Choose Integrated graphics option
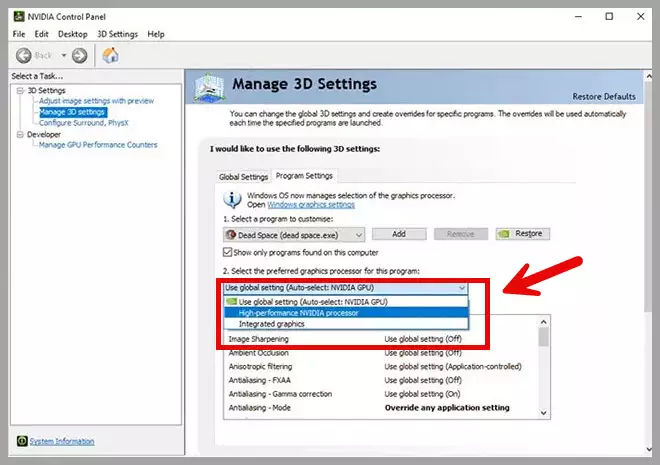 pyautogui.click(x=346, y=324)
